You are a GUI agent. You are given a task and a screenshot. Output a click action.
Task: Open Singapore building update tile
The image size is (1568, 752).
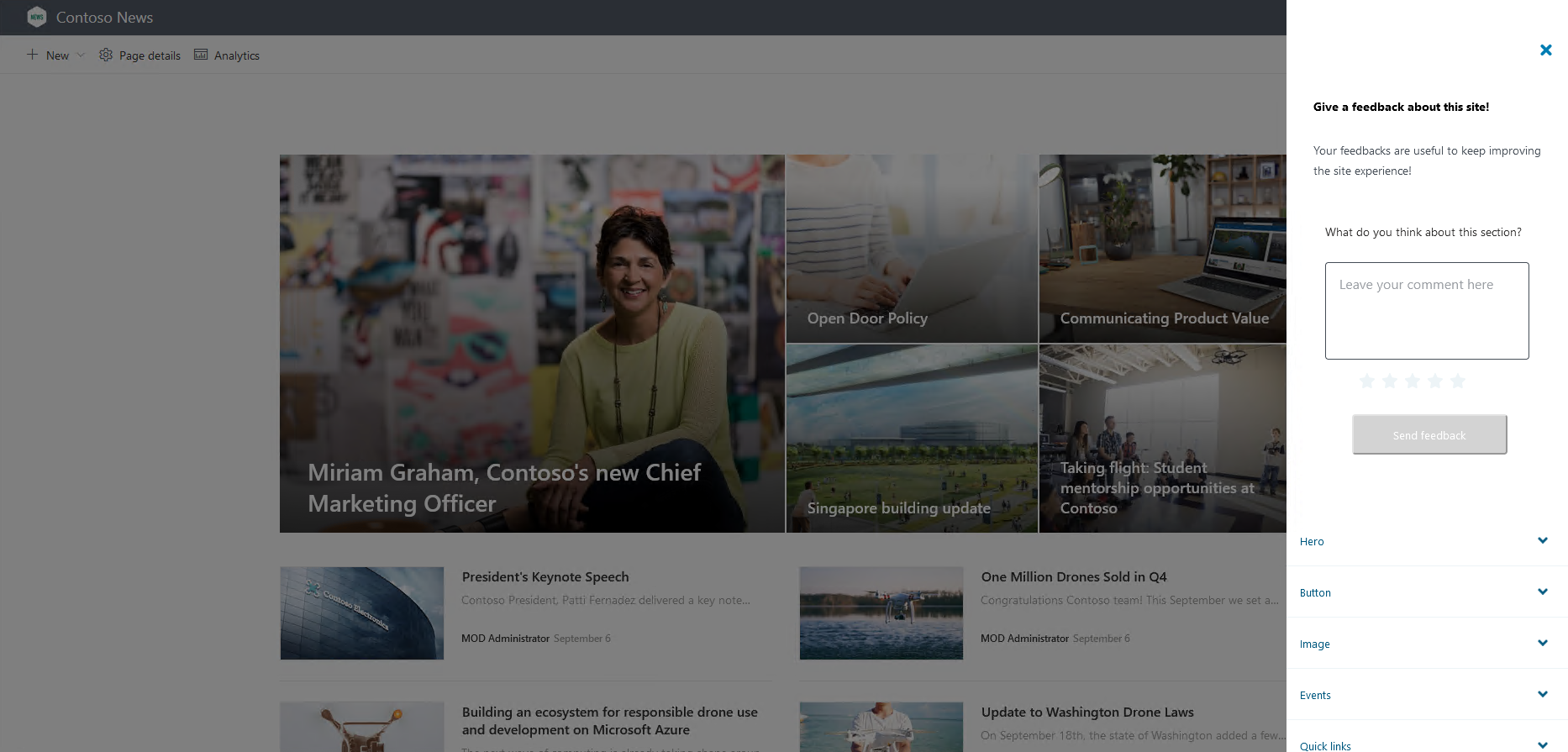pyautogui.click(x=912, y=439)
